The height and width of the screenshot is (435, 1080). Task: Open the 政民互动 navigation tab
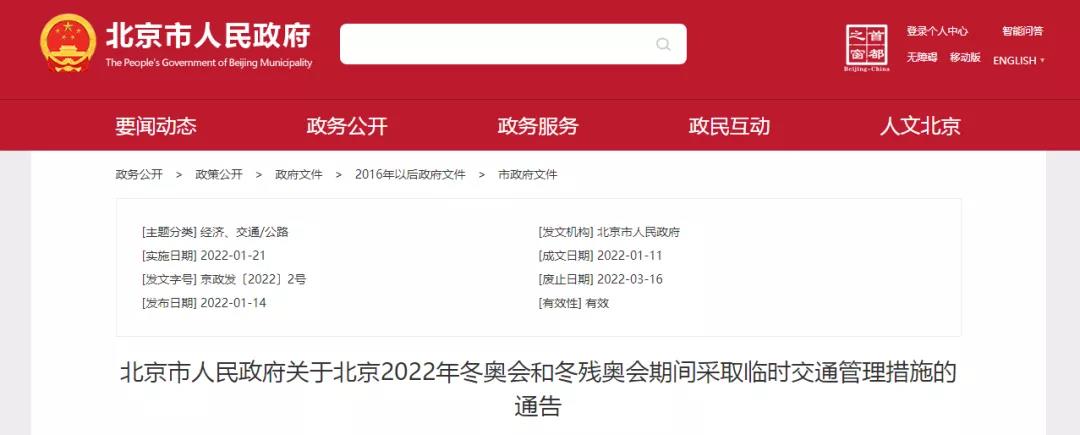point(729,126)
